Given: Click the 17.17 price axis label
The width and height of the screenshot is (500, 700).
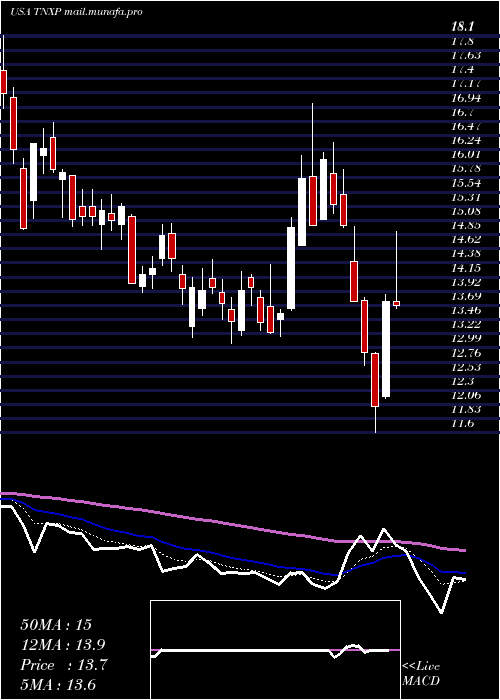Looking at the screenshot, I should [x=466, y=83].
